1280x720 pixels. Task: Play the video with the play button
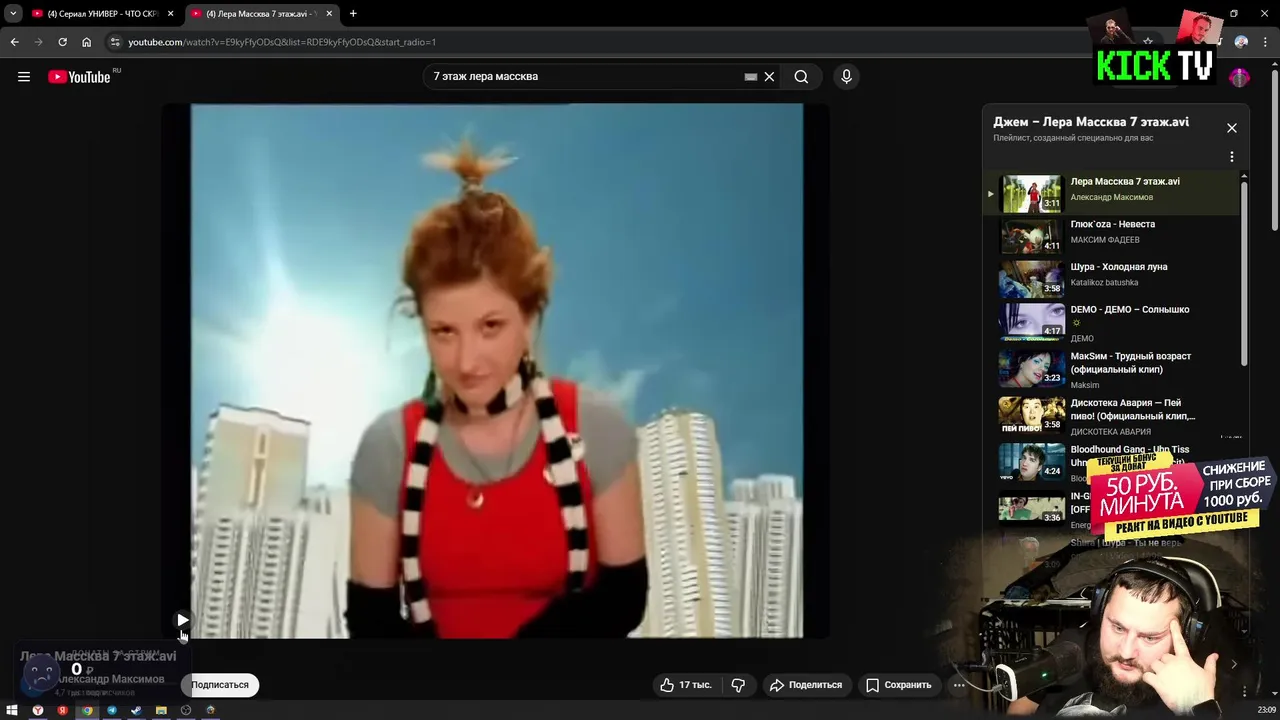tap(182, 620)
